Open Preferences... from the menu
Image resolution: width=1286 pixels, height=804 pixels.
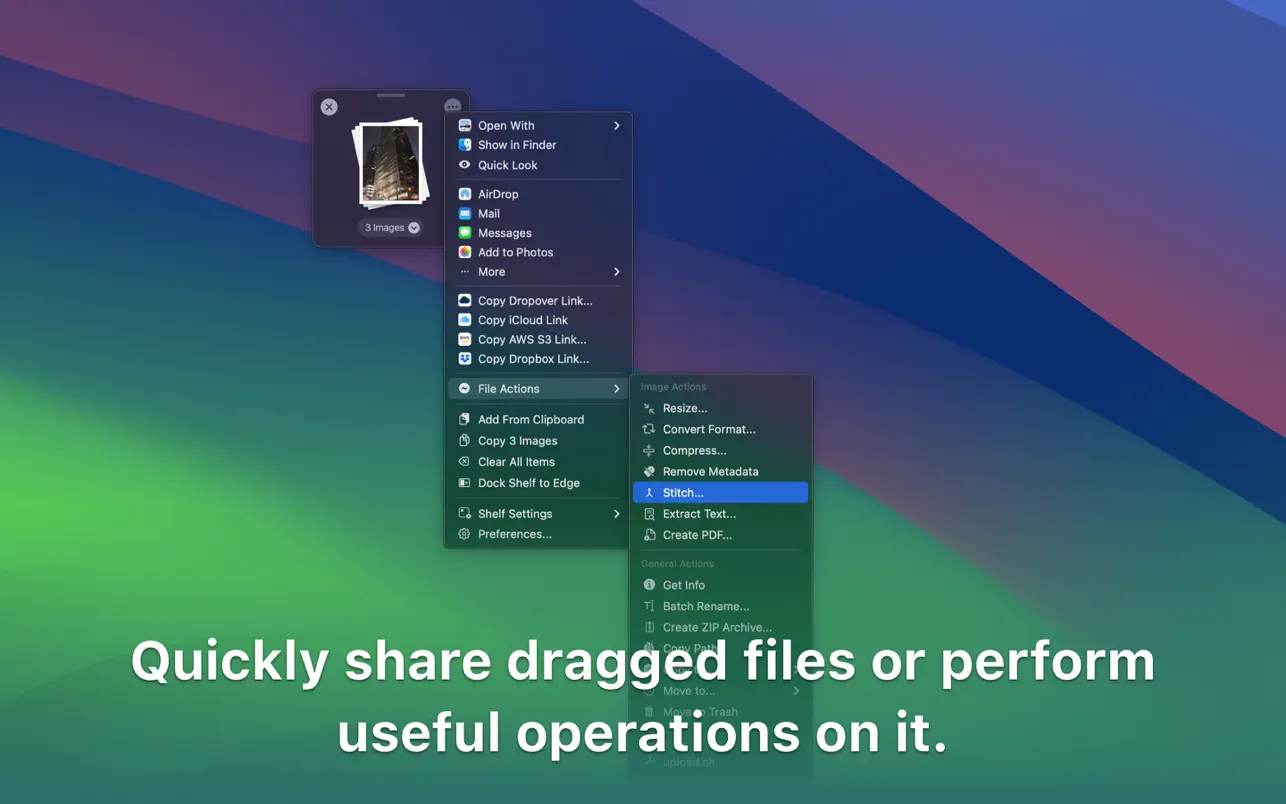(x=514, y=534)
